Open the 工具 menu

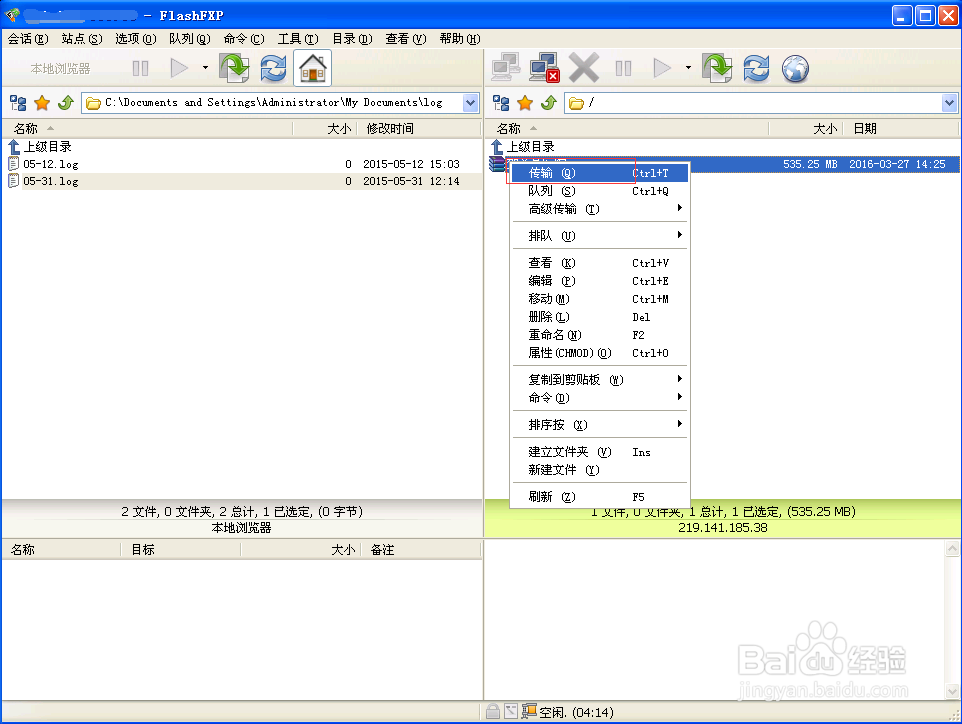click(x=298, y=39)
